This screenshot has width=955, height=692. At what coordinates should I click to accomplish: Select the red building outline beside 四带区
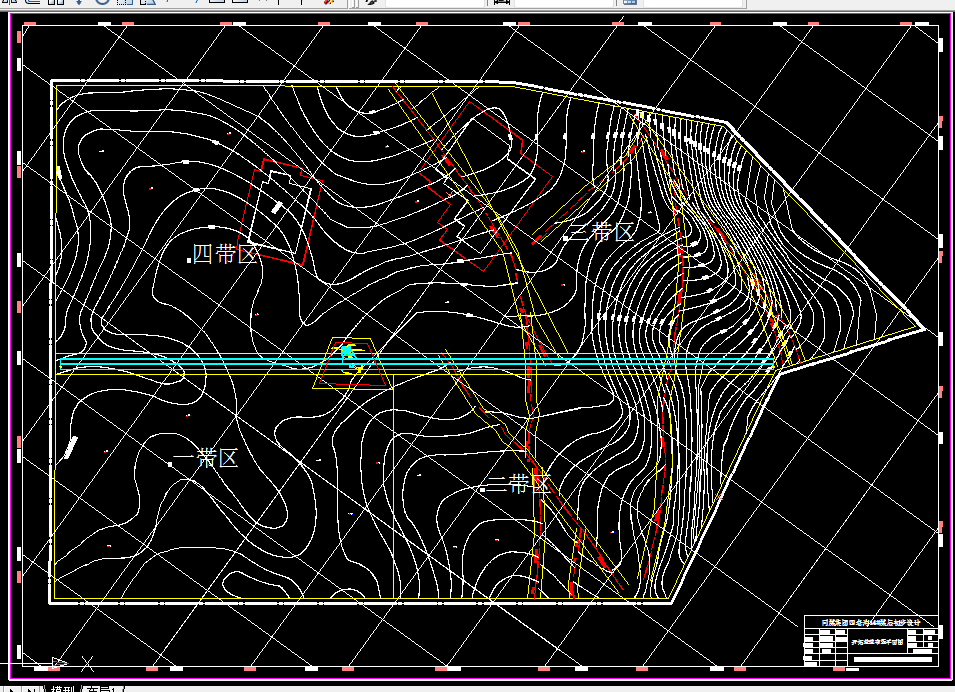click(x=280, y=212)
